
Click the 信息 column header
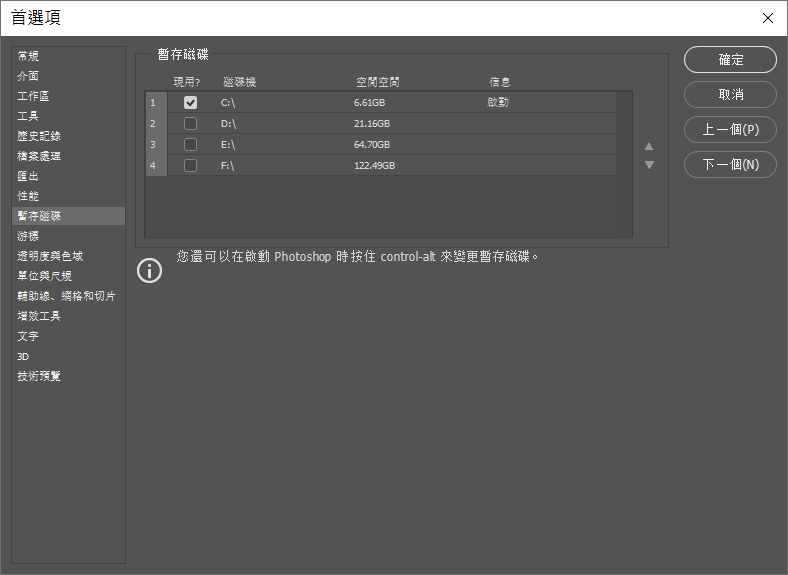pyautogui.click(x=500, y=82)
